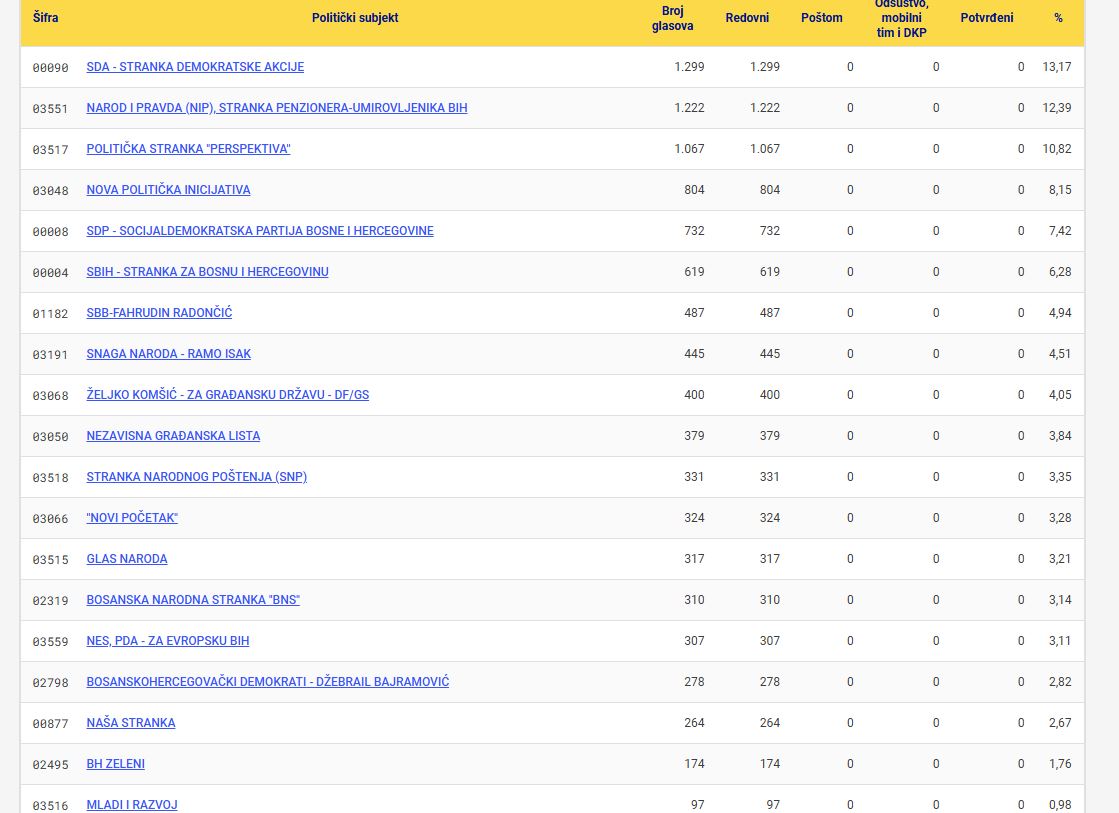Click the Potvrđeni column header

pos(987,18)
